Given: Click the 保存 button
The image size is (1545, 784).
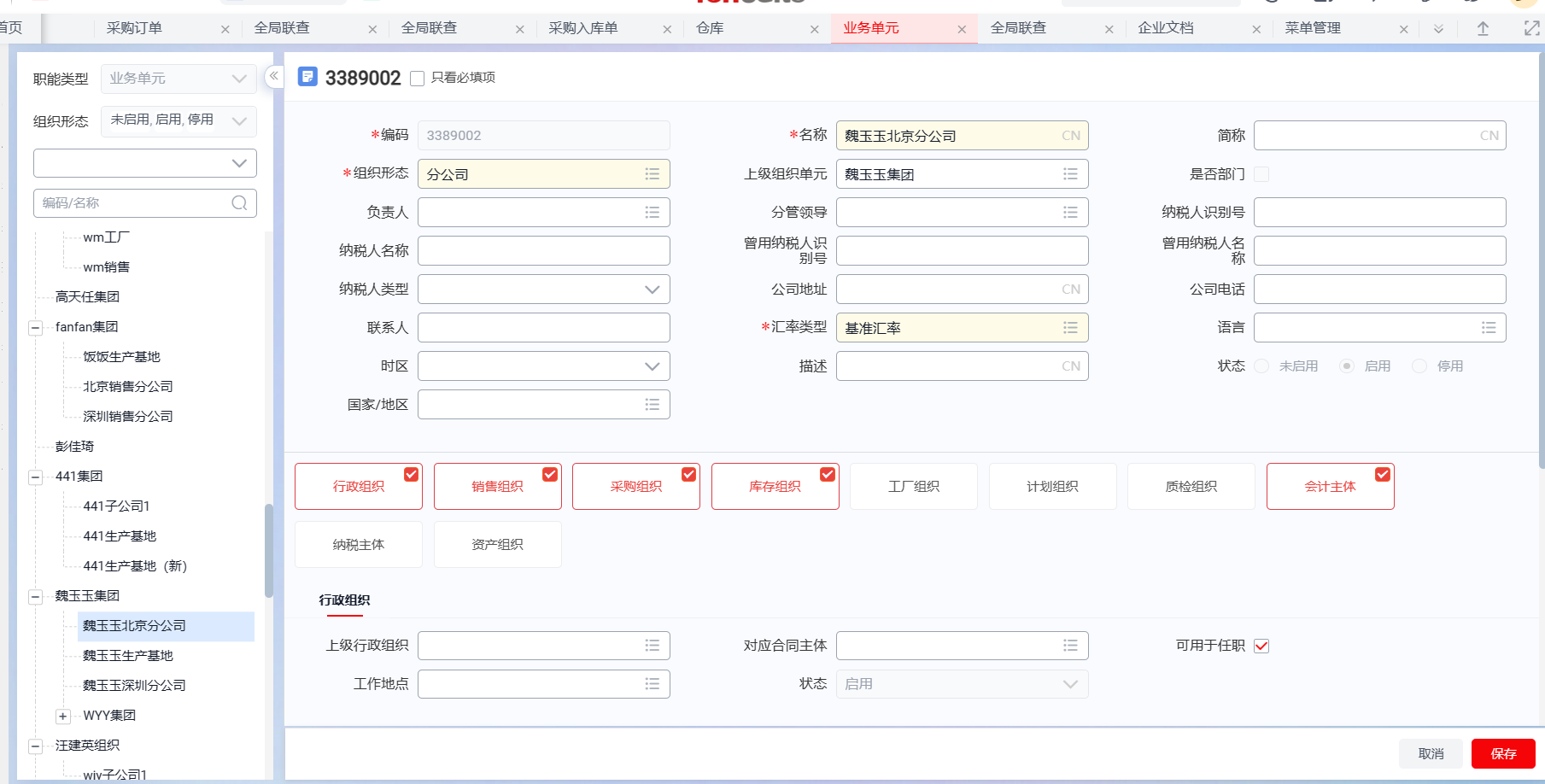Looking at the screenshot, I should (x=1503, y=753).
